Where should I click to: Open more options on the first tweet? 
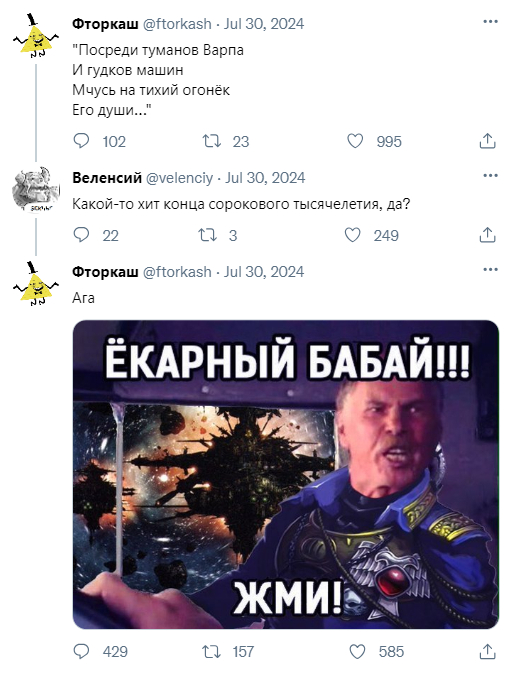point(490,21)
